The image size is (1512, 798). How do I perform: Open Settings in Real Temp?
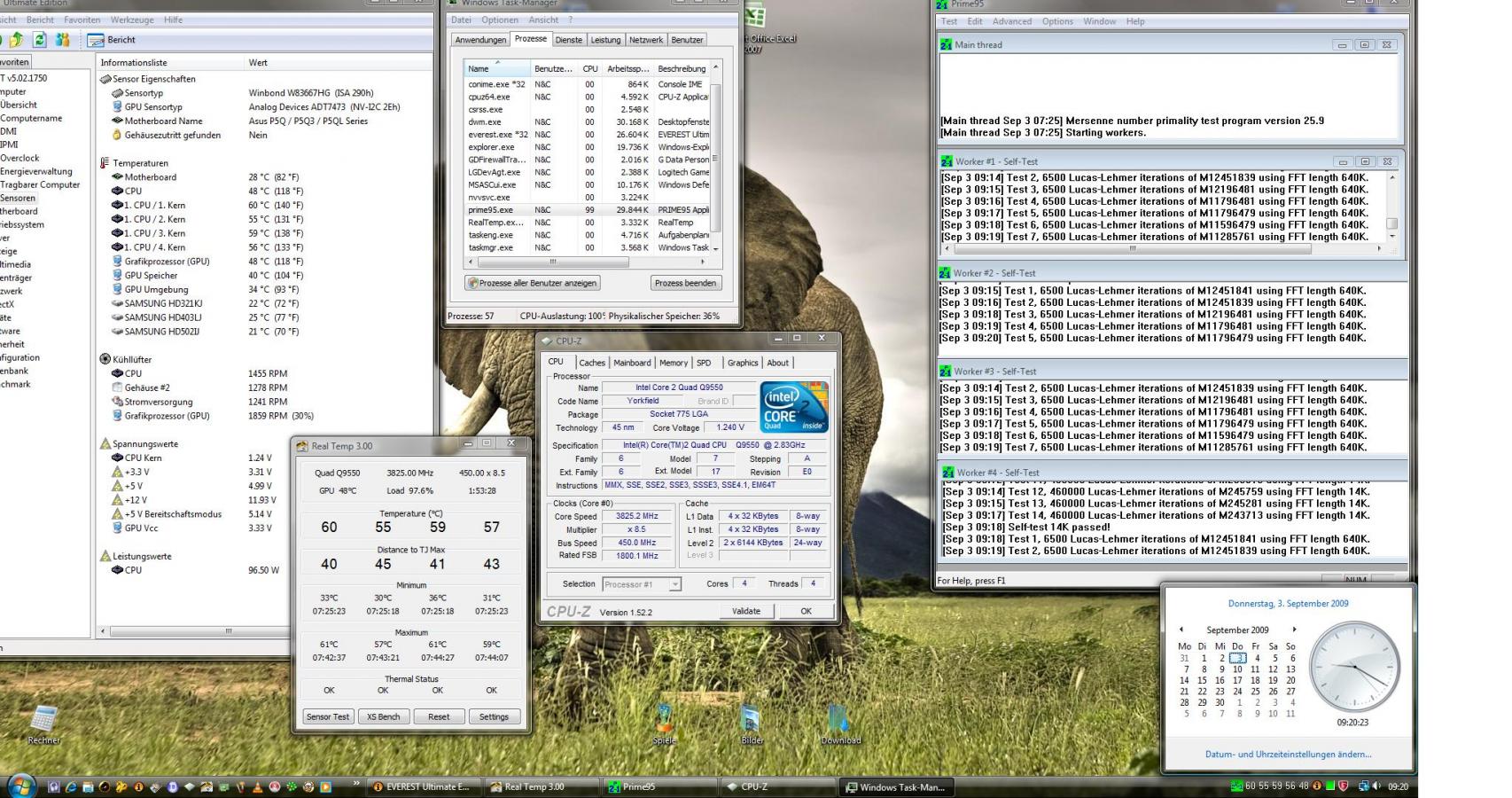[x=494, y=716]
